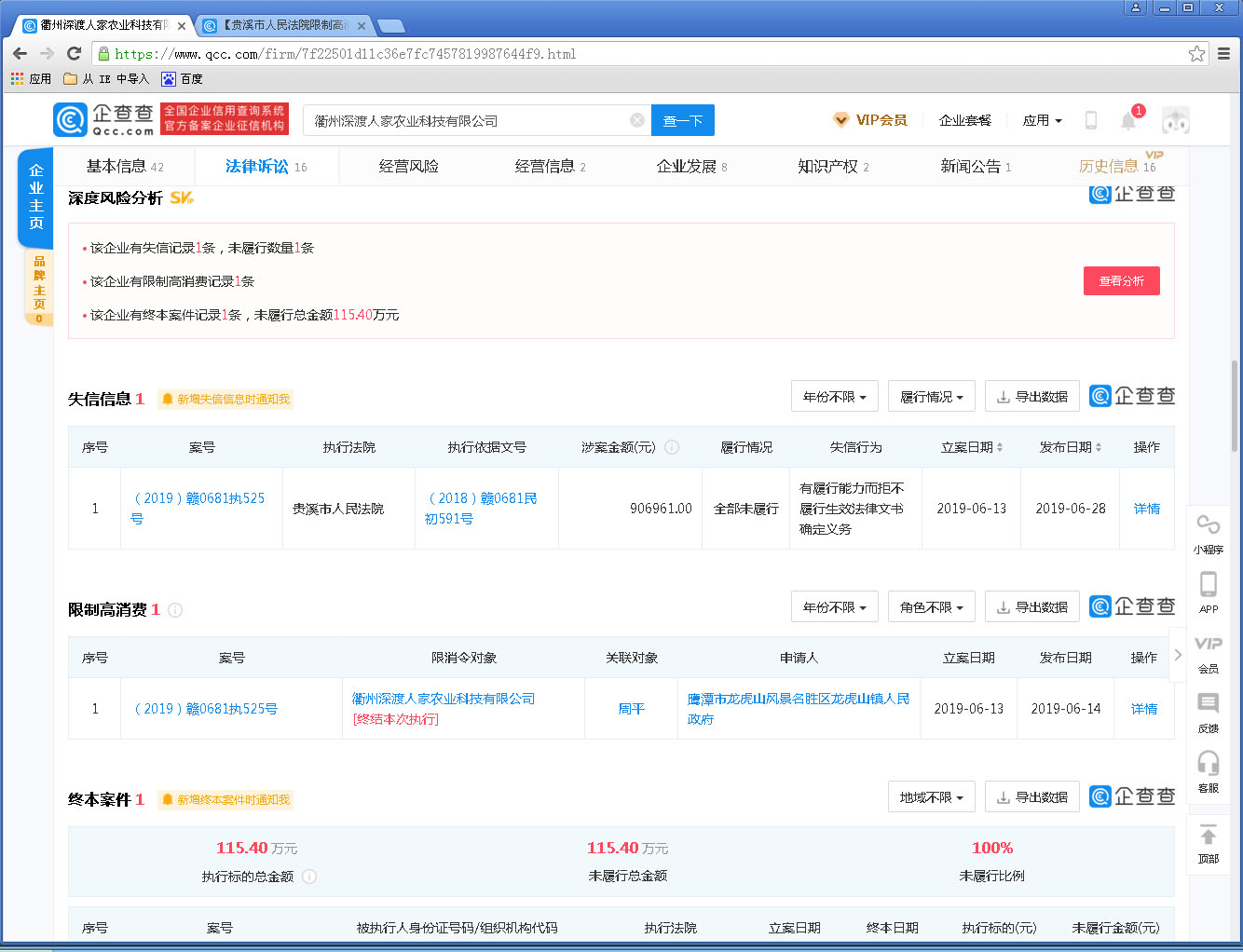Click 新增终本案件时通知我 notify button
This screenshot has height=952, width=1243.
pos(225,800)
